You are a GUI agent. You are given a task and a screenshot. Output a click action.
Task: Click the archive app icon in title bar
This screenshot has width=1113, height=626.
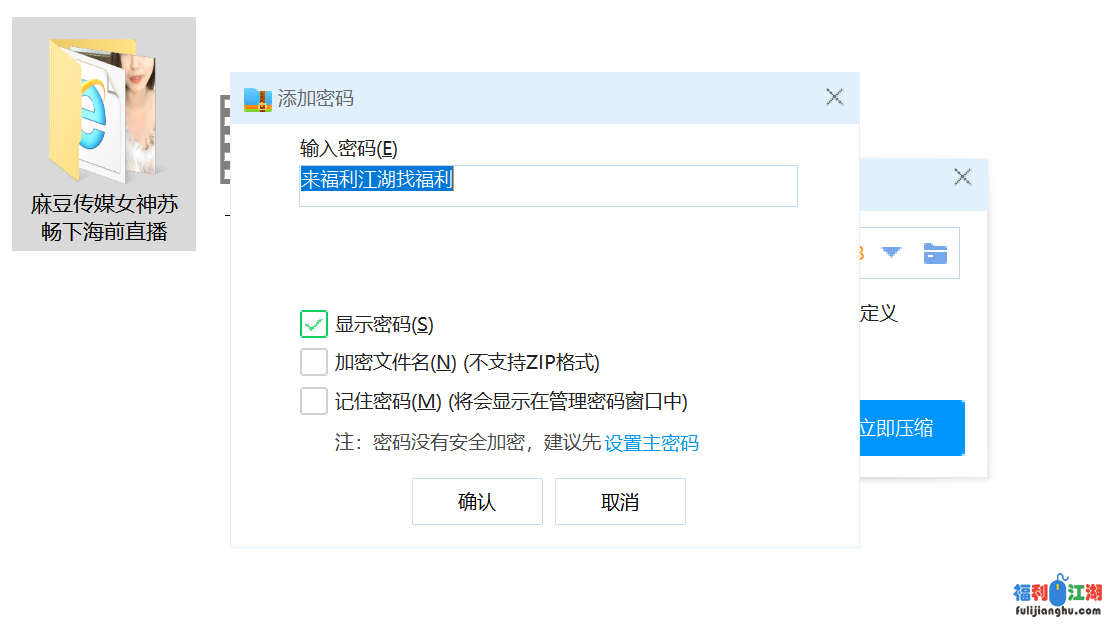click(257, 98)
